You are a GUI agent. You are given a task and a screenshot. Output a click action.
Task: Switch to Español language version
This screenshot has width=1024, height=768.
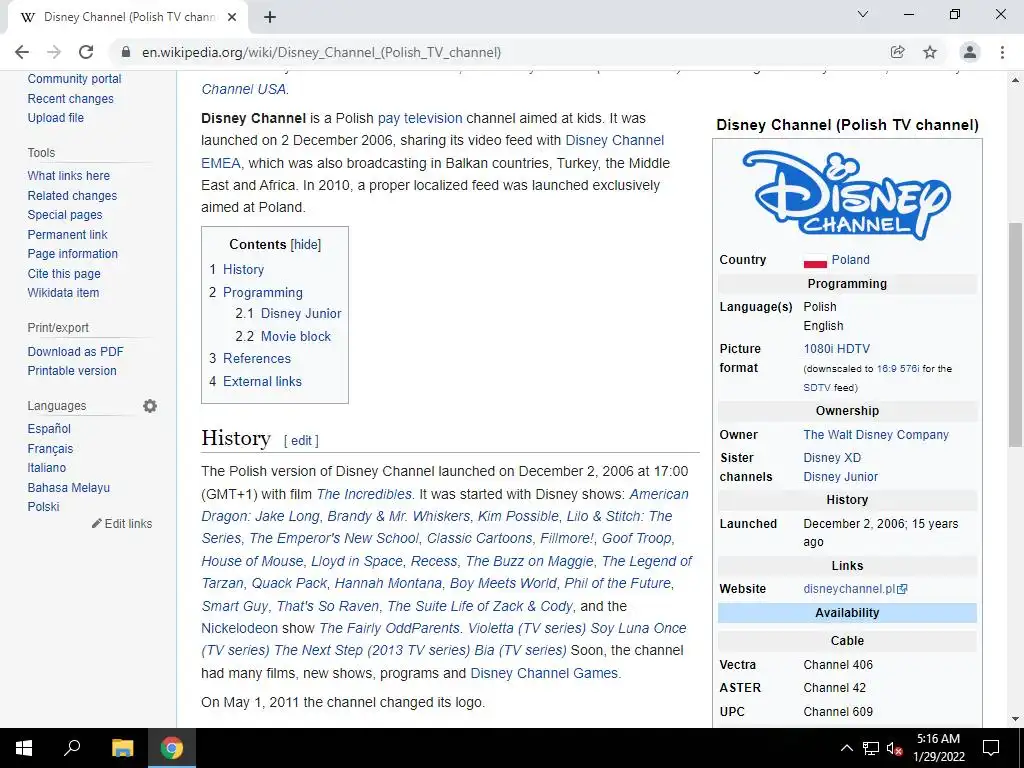49,429
